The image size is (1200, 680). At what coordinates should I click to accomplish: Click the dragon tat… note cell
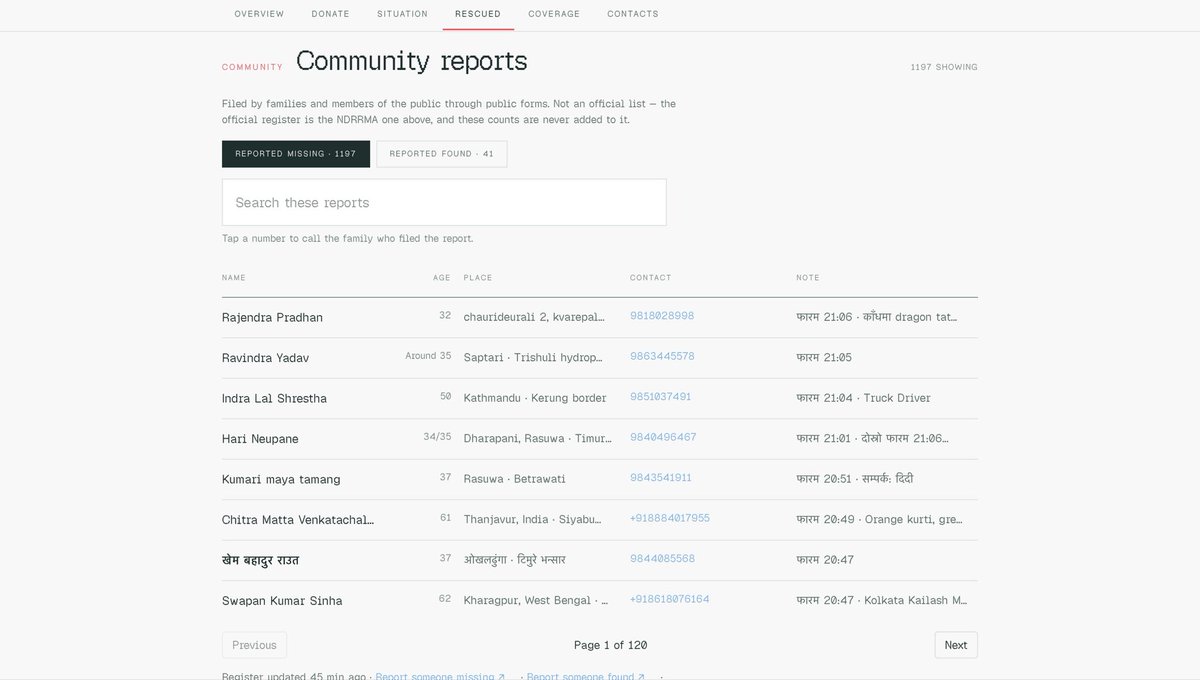coord(877,317)
